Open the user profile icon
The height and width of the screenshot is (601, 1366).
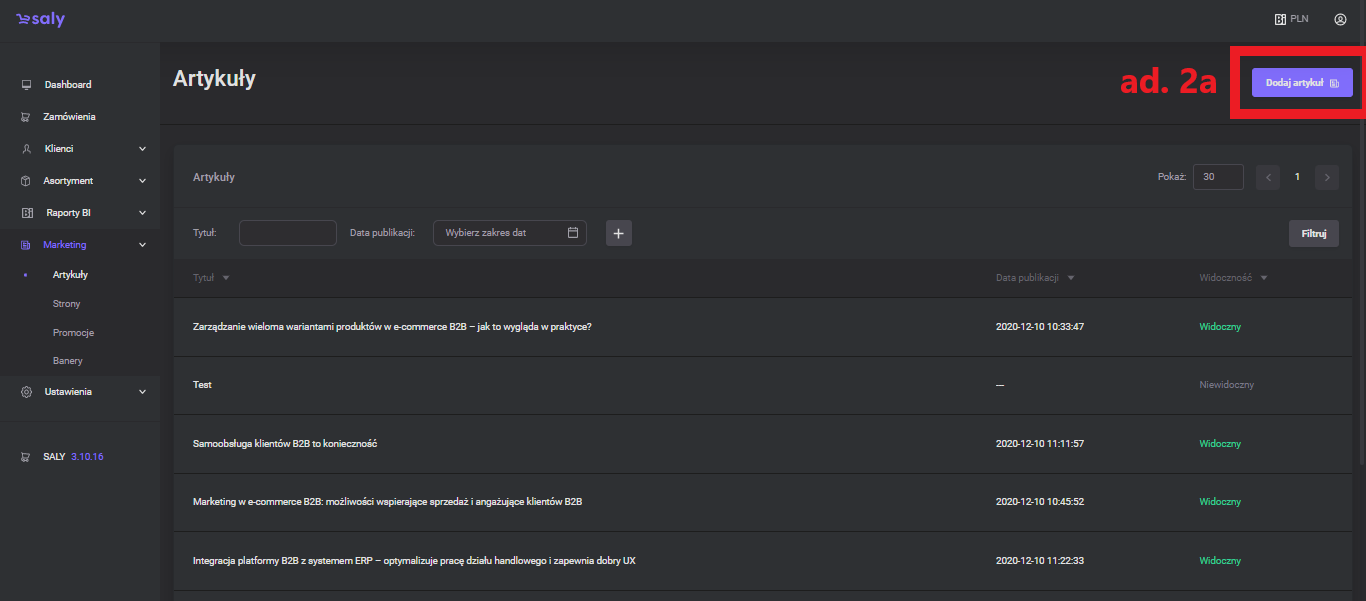(x=1340, y=19)
